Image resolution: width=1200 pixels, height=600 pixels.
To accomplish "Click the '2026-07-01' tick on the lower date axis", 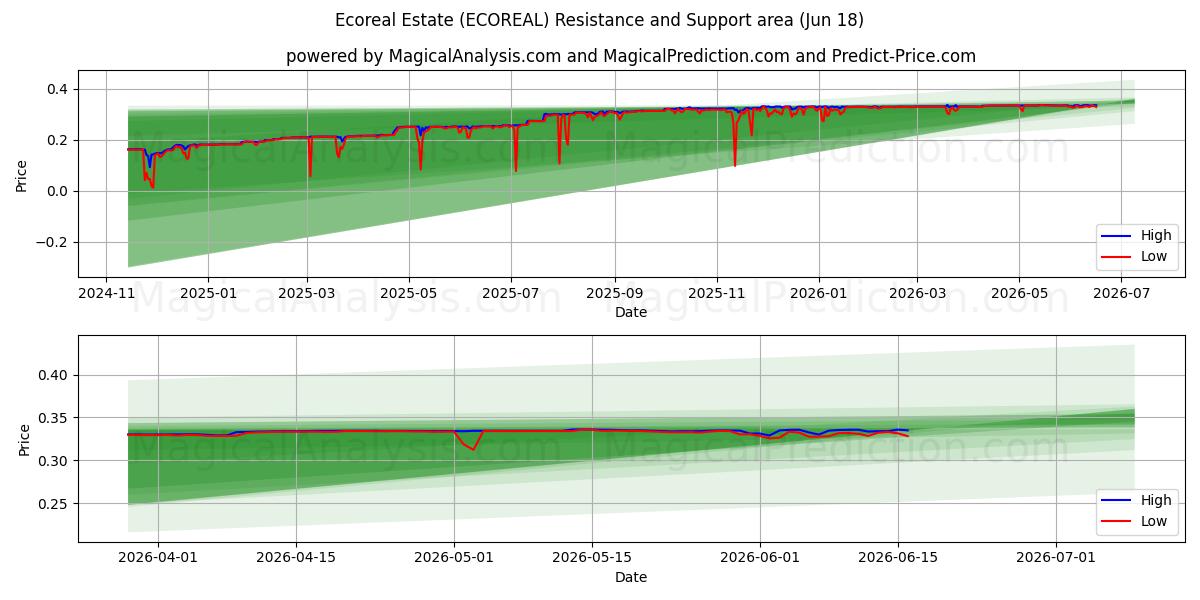I will (x=1056, y=559).
